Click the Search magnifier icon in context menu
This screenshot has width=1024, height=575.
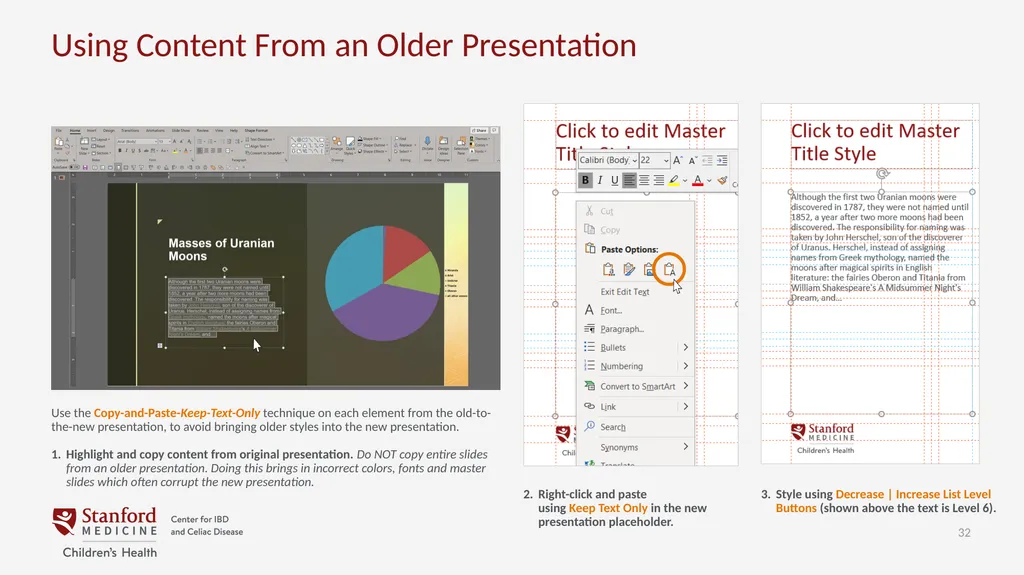coord(590,426)
